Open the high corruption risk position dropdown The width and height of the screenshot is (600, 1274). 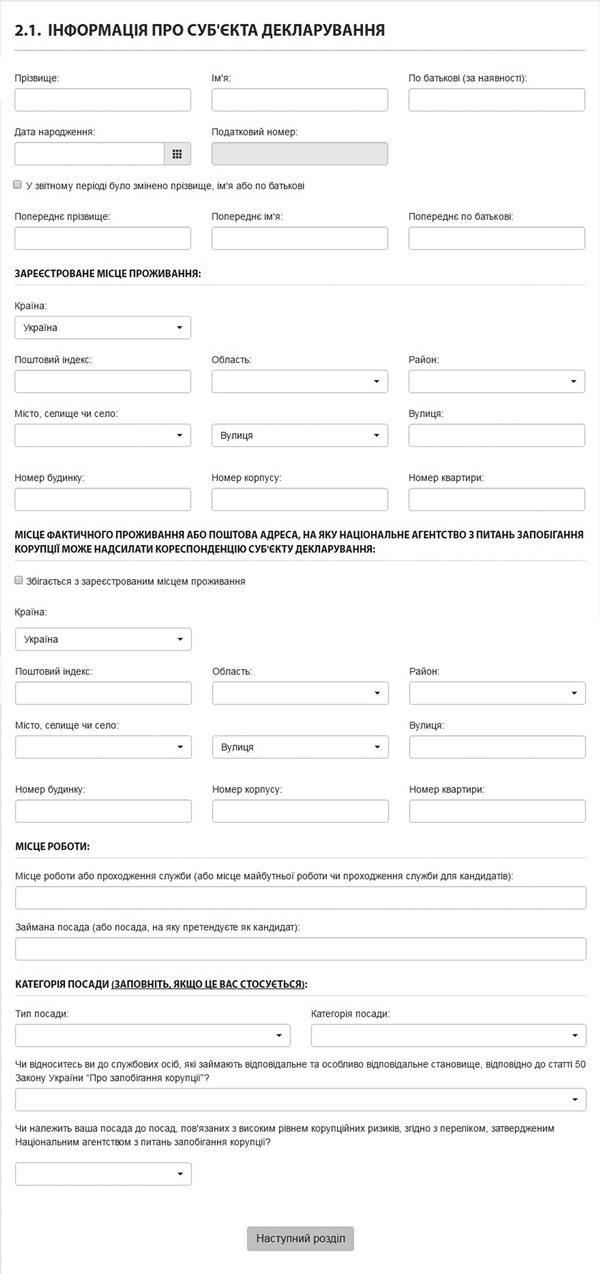point(103,1173)
